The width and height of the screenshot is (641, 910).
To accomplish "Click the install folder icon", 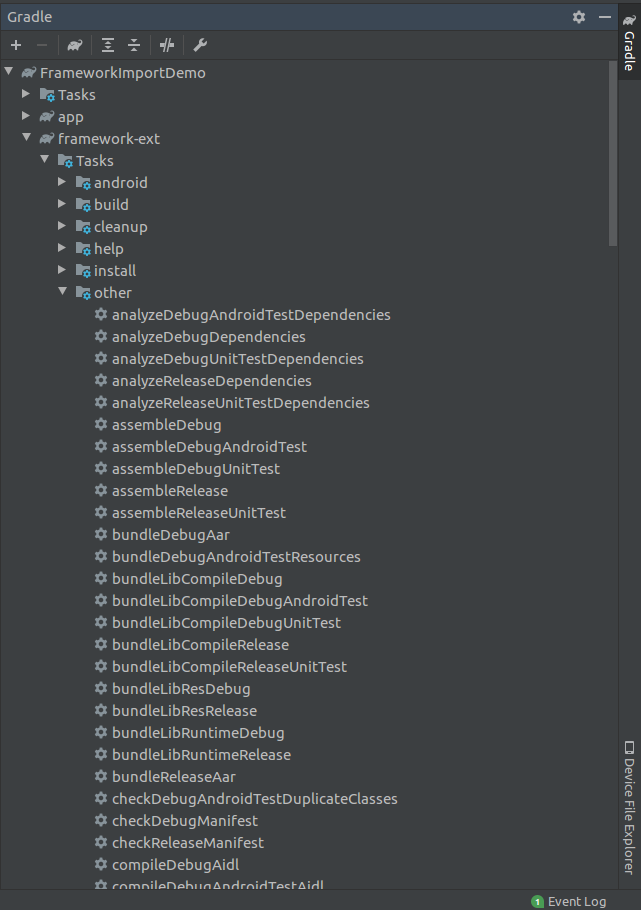I will click(x=83, y=272).
